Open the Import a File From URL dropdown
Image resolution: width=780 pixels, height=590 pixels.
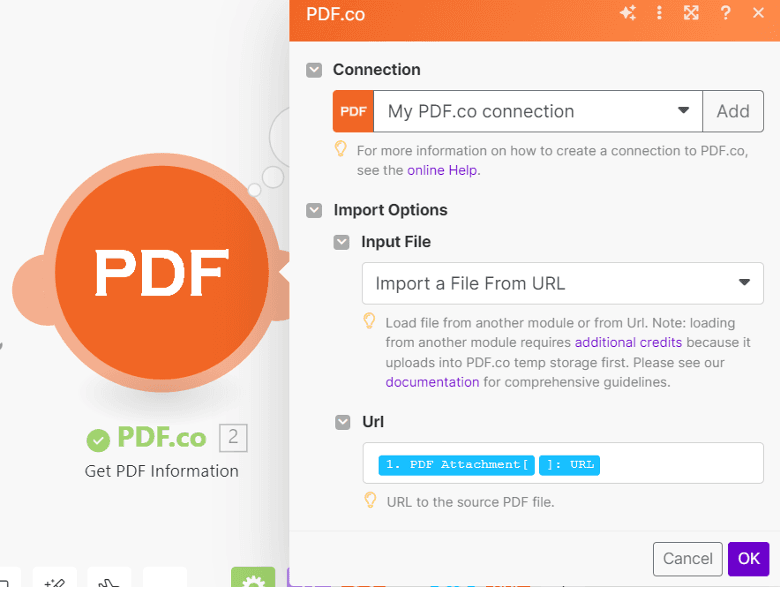pos(562,283)
